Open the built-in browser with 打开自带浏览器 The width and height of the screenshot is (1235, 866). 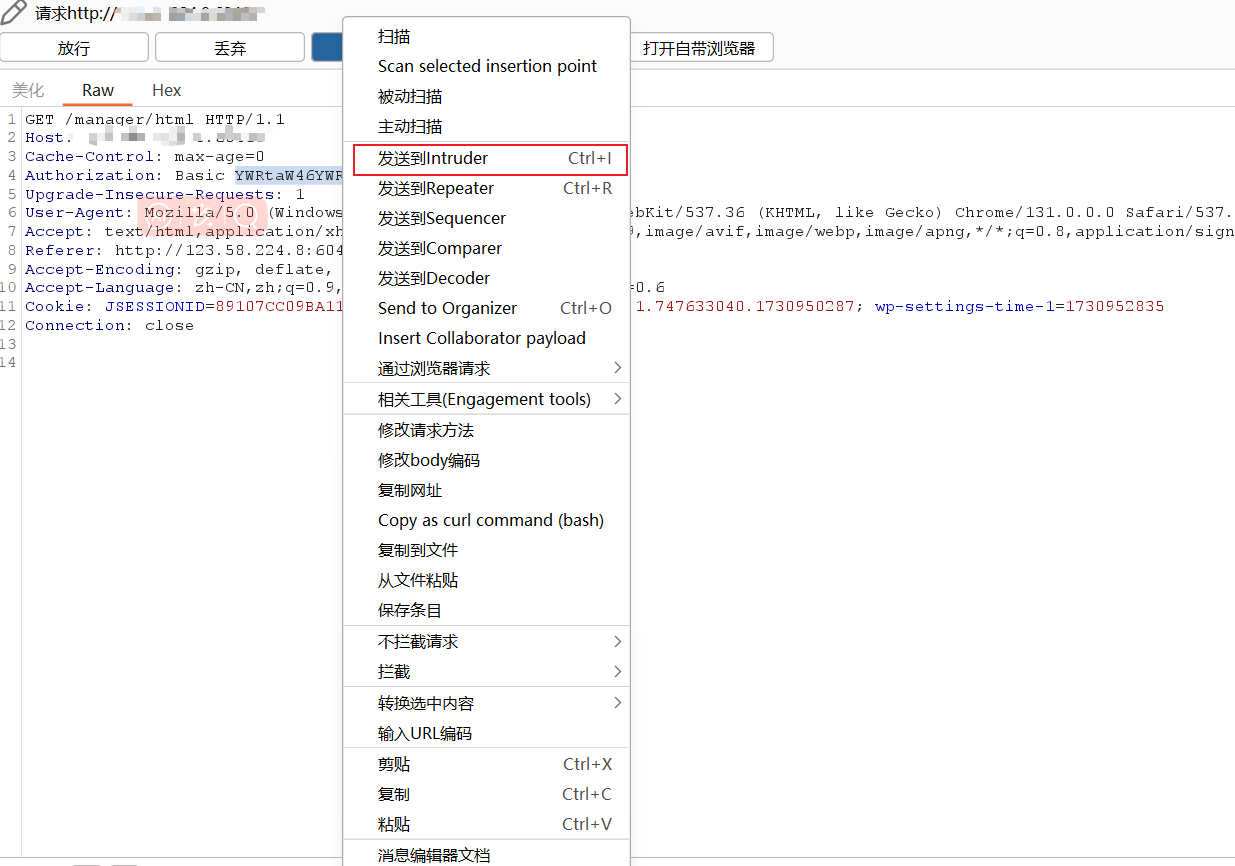pos(699,47)
